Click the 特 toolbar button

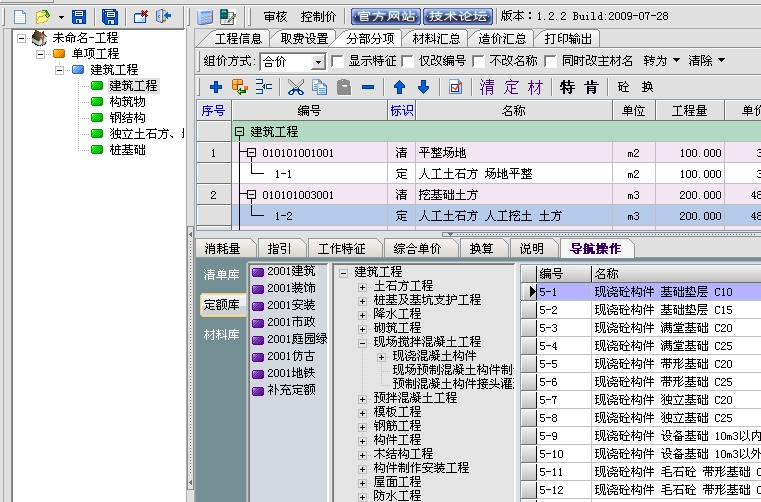[567, 87]
